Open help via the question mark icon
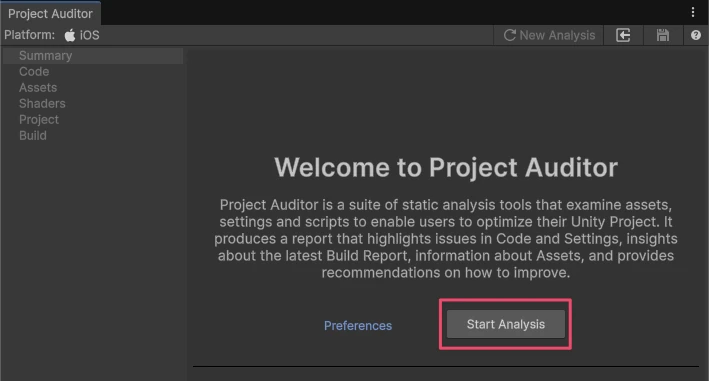The image size is (709, 381). click(x=696, y=35)
